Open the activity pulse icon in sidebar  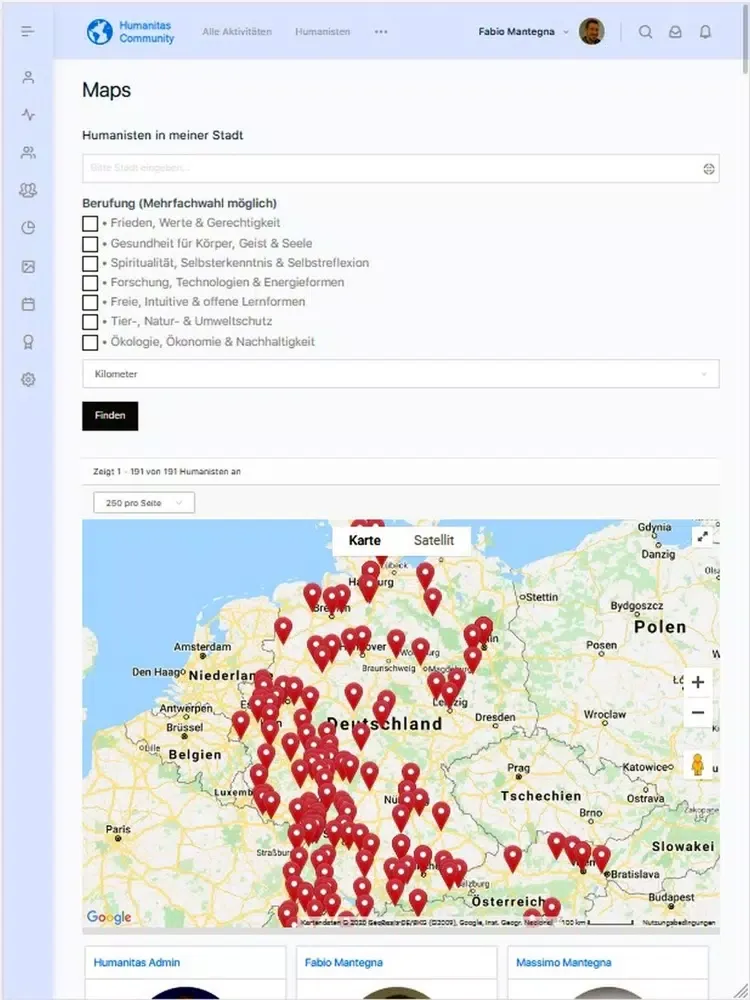(x=28, y=115)
